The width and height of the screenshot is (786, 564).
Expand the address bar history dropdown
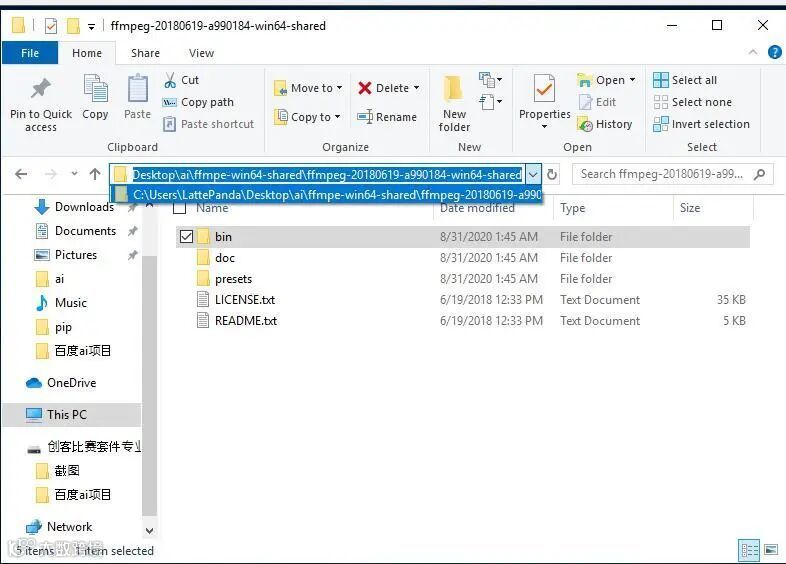[533, 174]
